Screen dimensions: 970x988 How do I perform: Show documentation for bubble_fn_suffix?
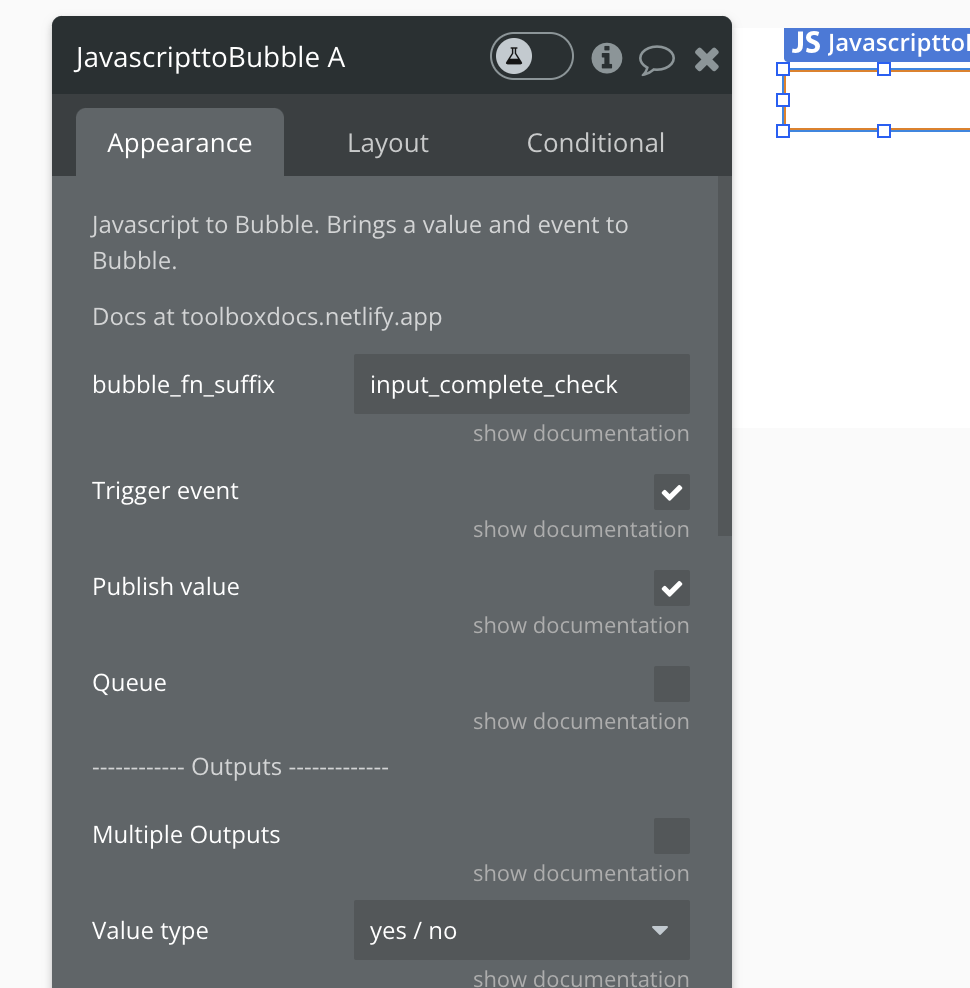[580, 434]
